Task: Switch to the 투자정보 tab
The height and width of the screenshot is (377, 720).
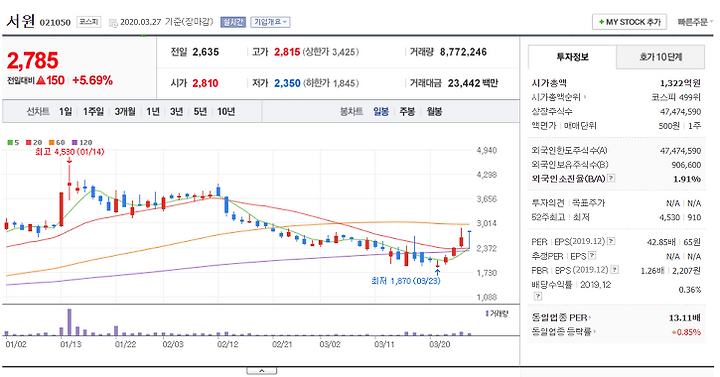Action: tap(572, 57)
